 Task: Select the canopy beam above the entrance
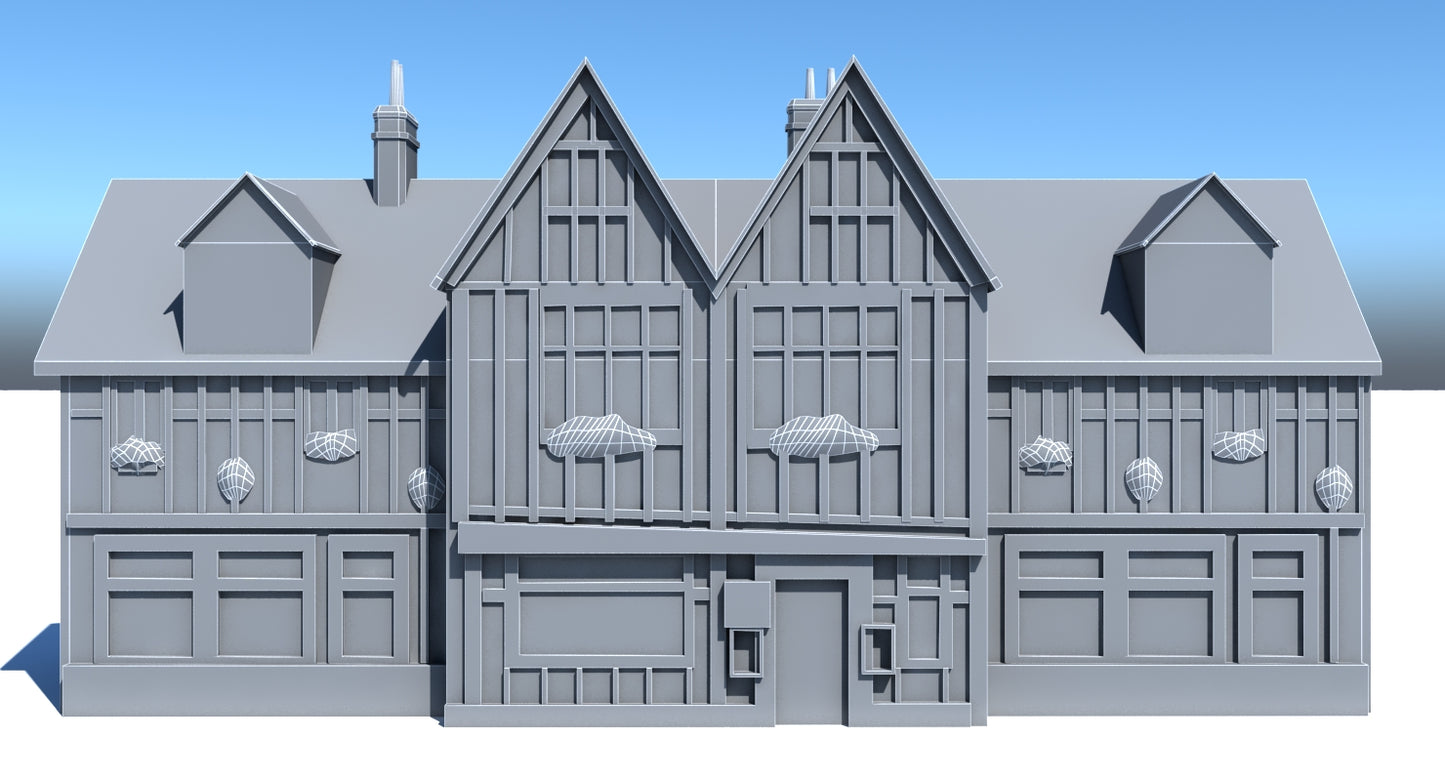[x=720, y=540]
